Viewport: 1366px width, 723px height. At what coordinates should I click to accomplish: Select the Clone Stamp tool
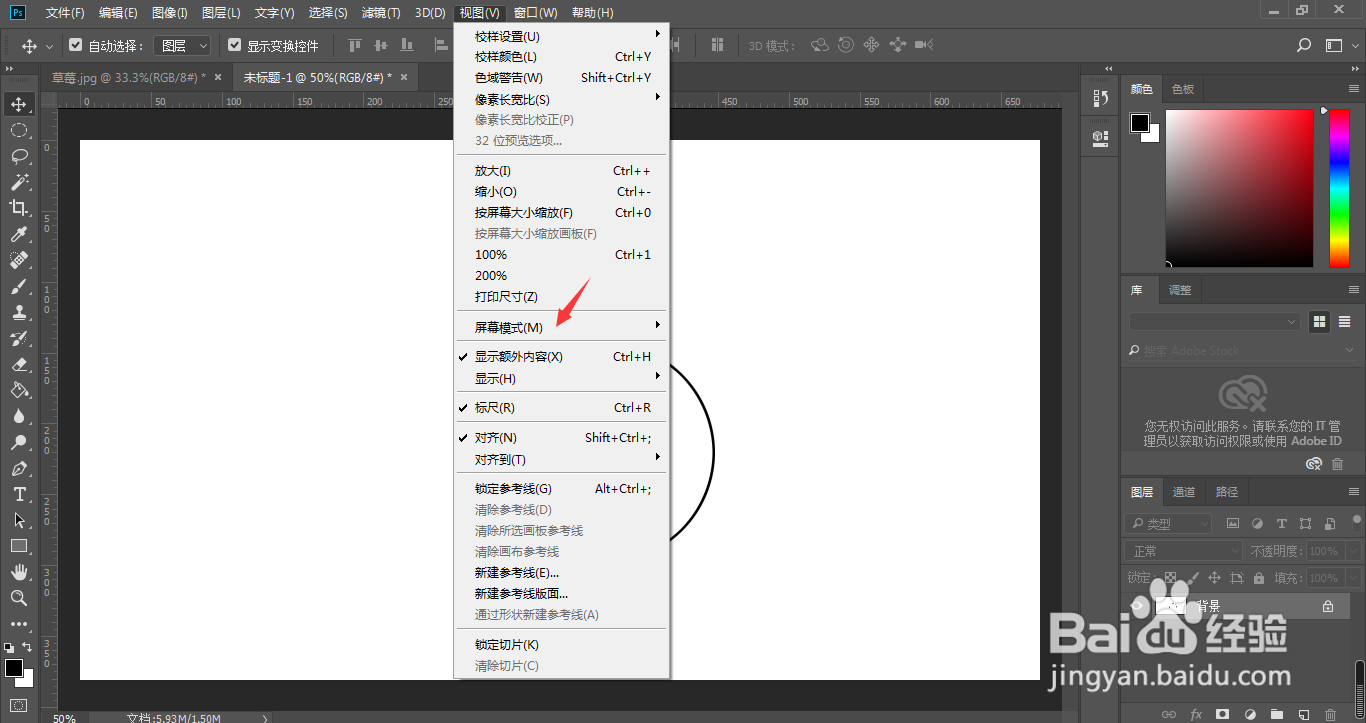(x=19, y=312)
